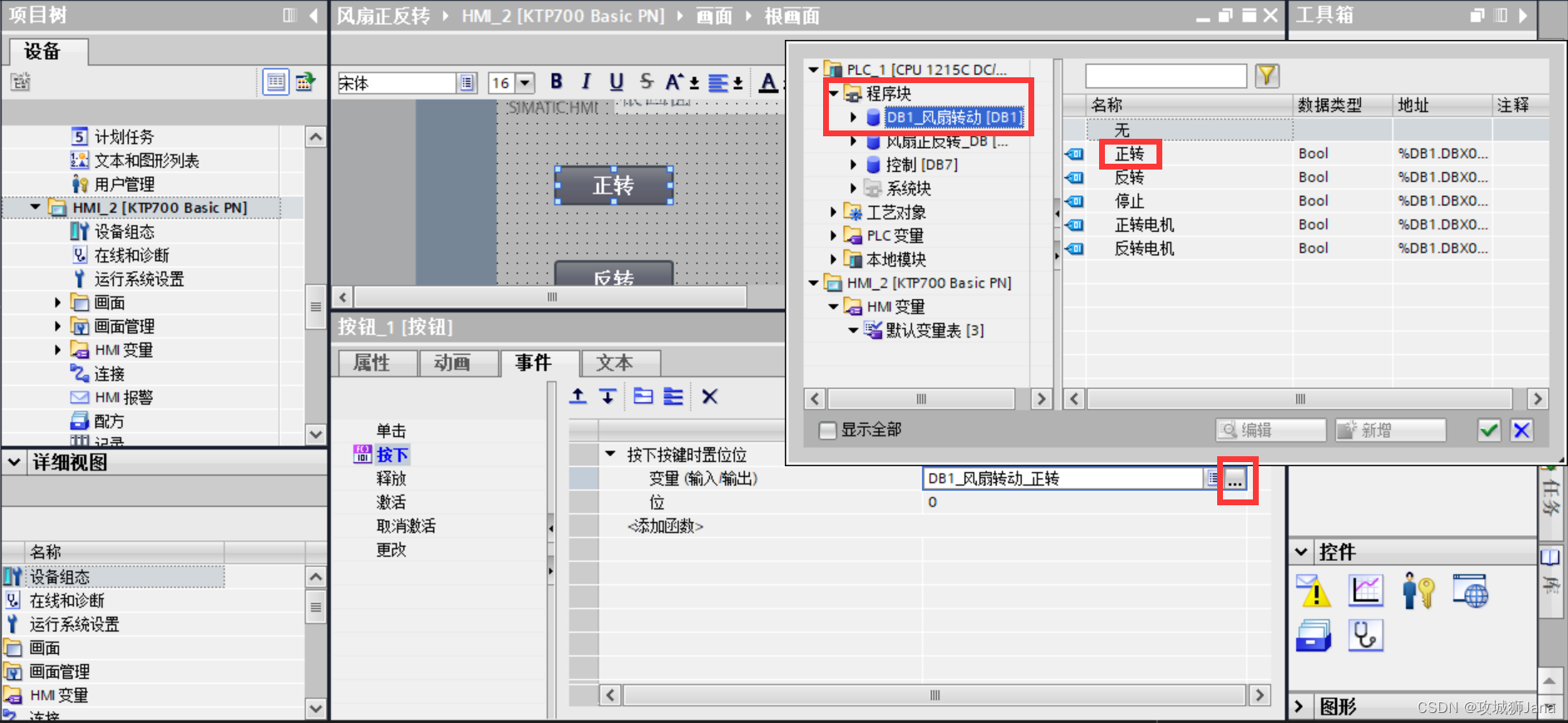Screen dimensions: 1568x723
Task: Click the filter funnel icon in tag dialog
Action: point(1267,76)
